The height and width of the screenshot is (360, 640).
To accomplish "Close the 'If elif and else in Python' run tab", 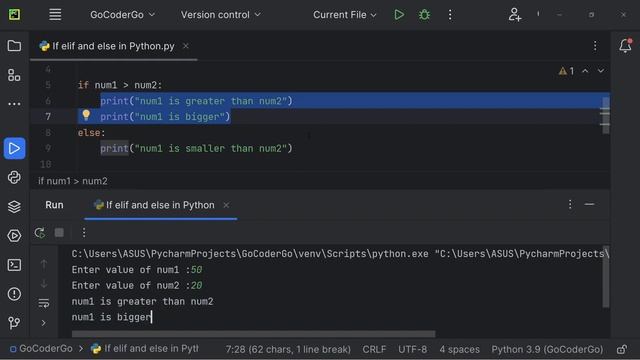I will tap(226, 205).
